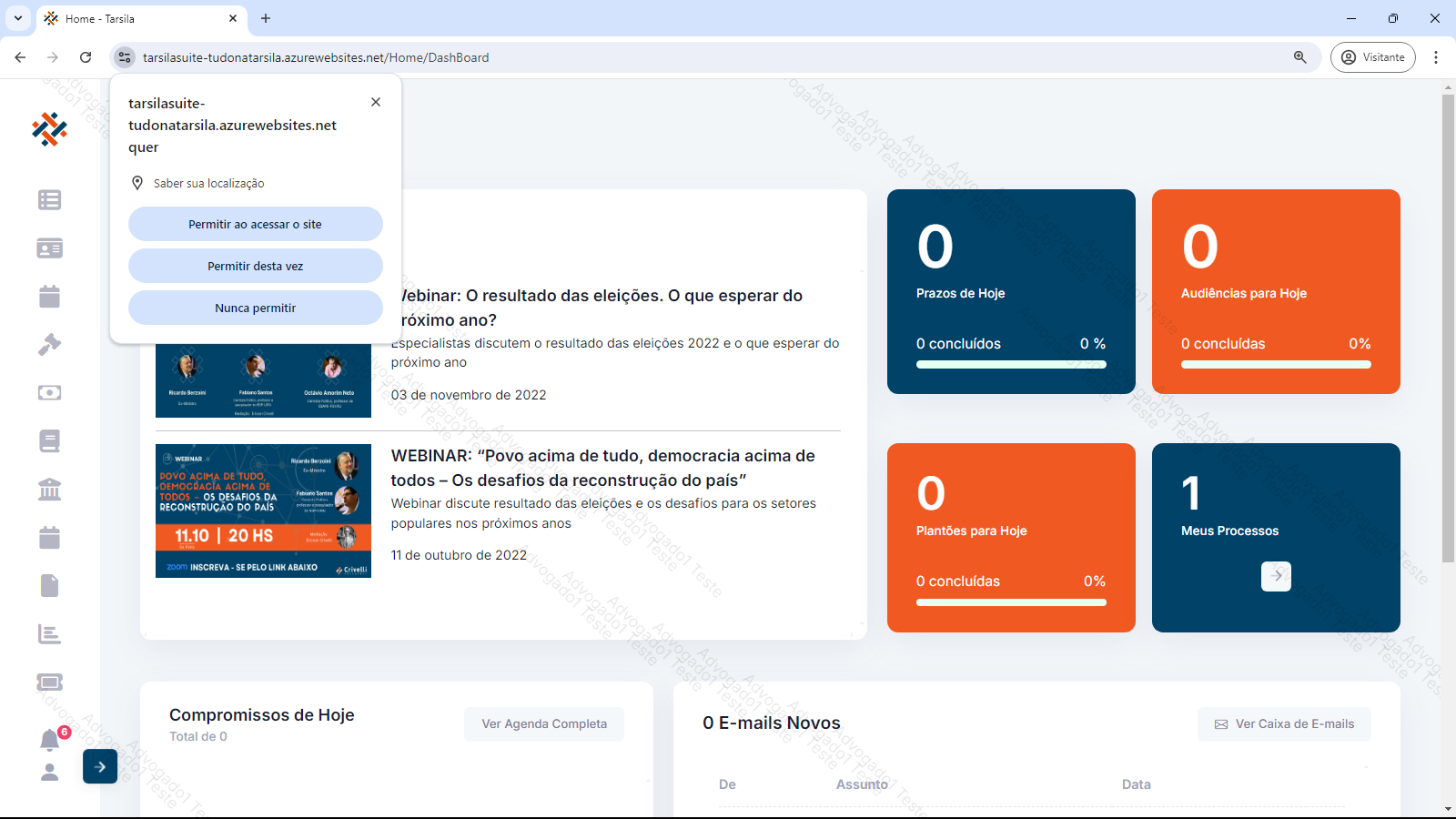1456x819 pixels.
Task: Click the Tarsila logo in sidebar
Action: 49,129
